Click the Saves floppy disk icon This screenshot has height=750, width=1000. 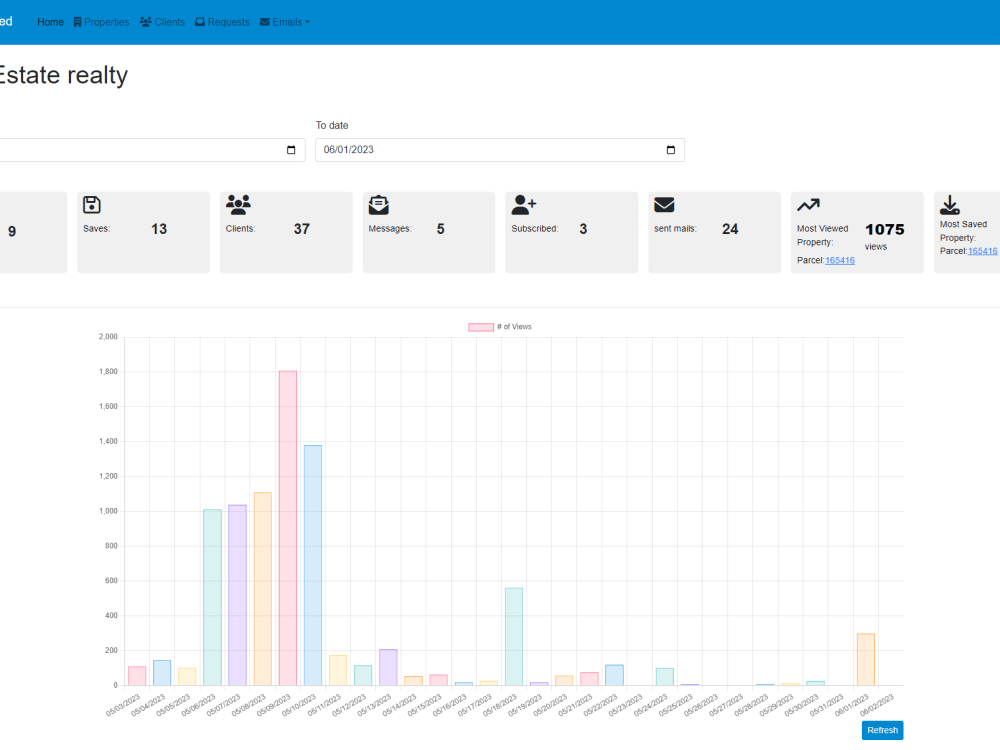tap(92, 205)
